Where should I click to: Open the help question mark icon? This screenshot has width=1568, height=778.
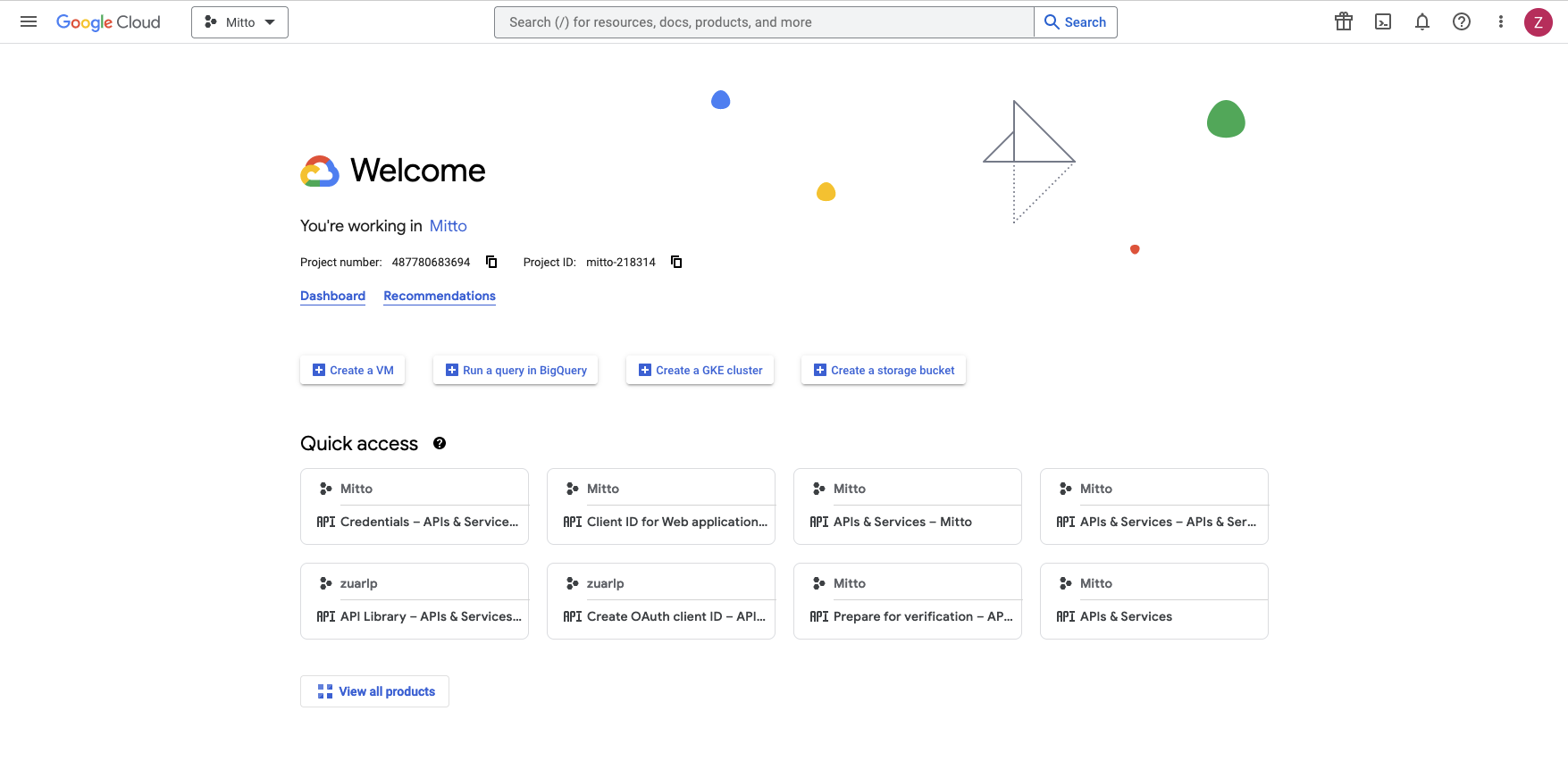click(1462, 22)
